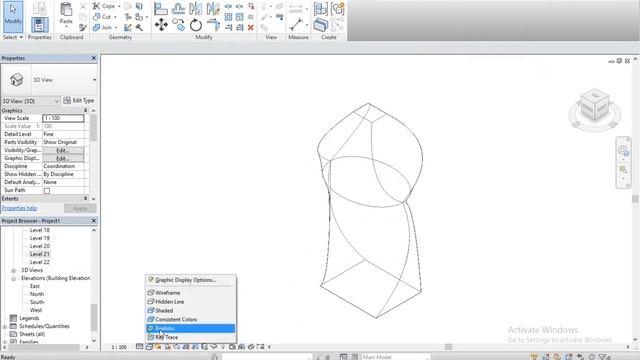Expand the 3D Views tree node
Viewport: 640px width, 360px height.
click(x=13, y=271)
